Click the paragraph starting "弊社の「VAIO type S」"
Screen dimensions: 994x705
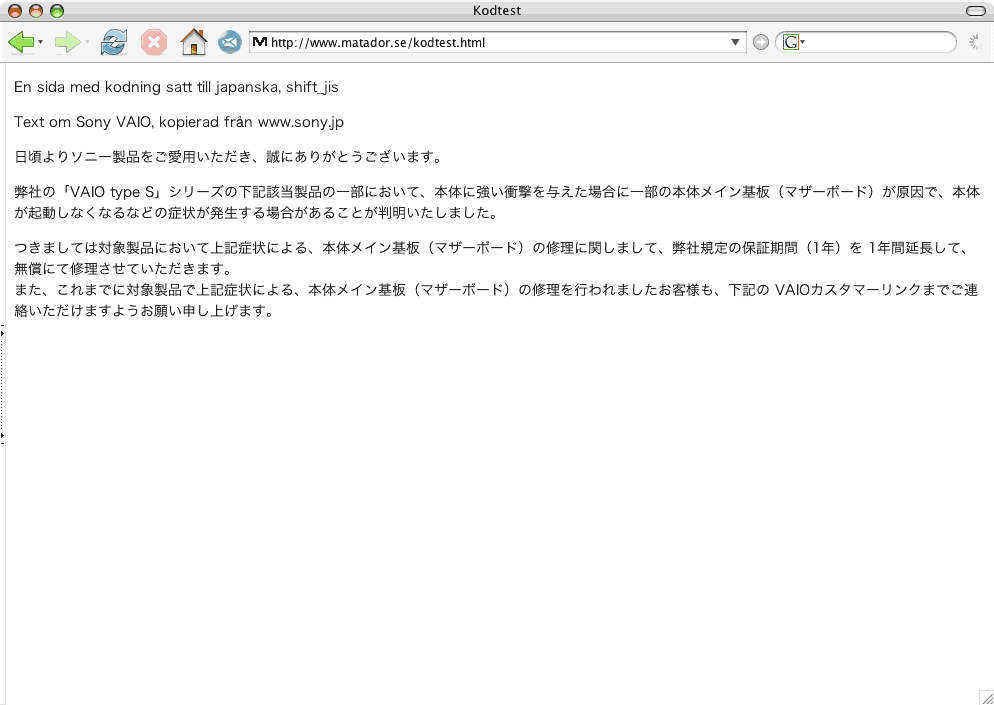tap(497, 202)
